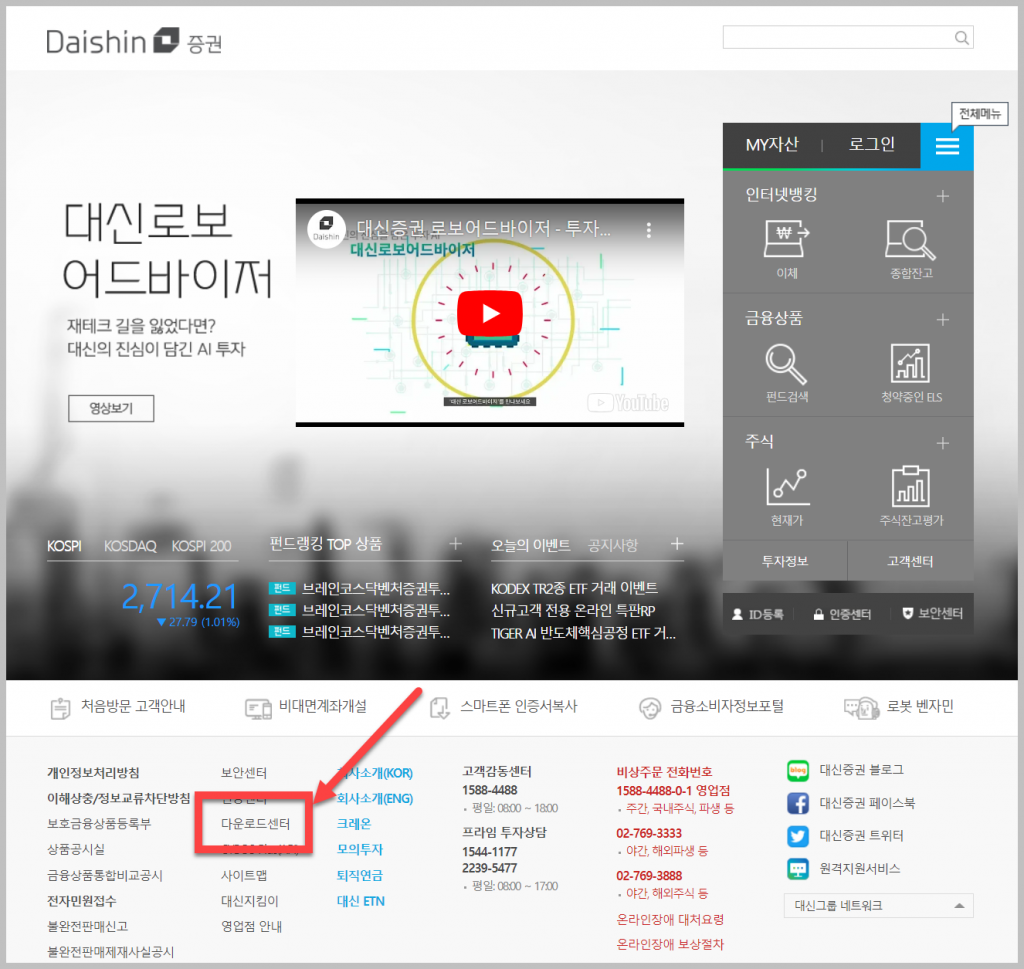Screen dimensions: 1024x969
Task: Open 회사소개(ENG) link
Action: click(375, 799)
